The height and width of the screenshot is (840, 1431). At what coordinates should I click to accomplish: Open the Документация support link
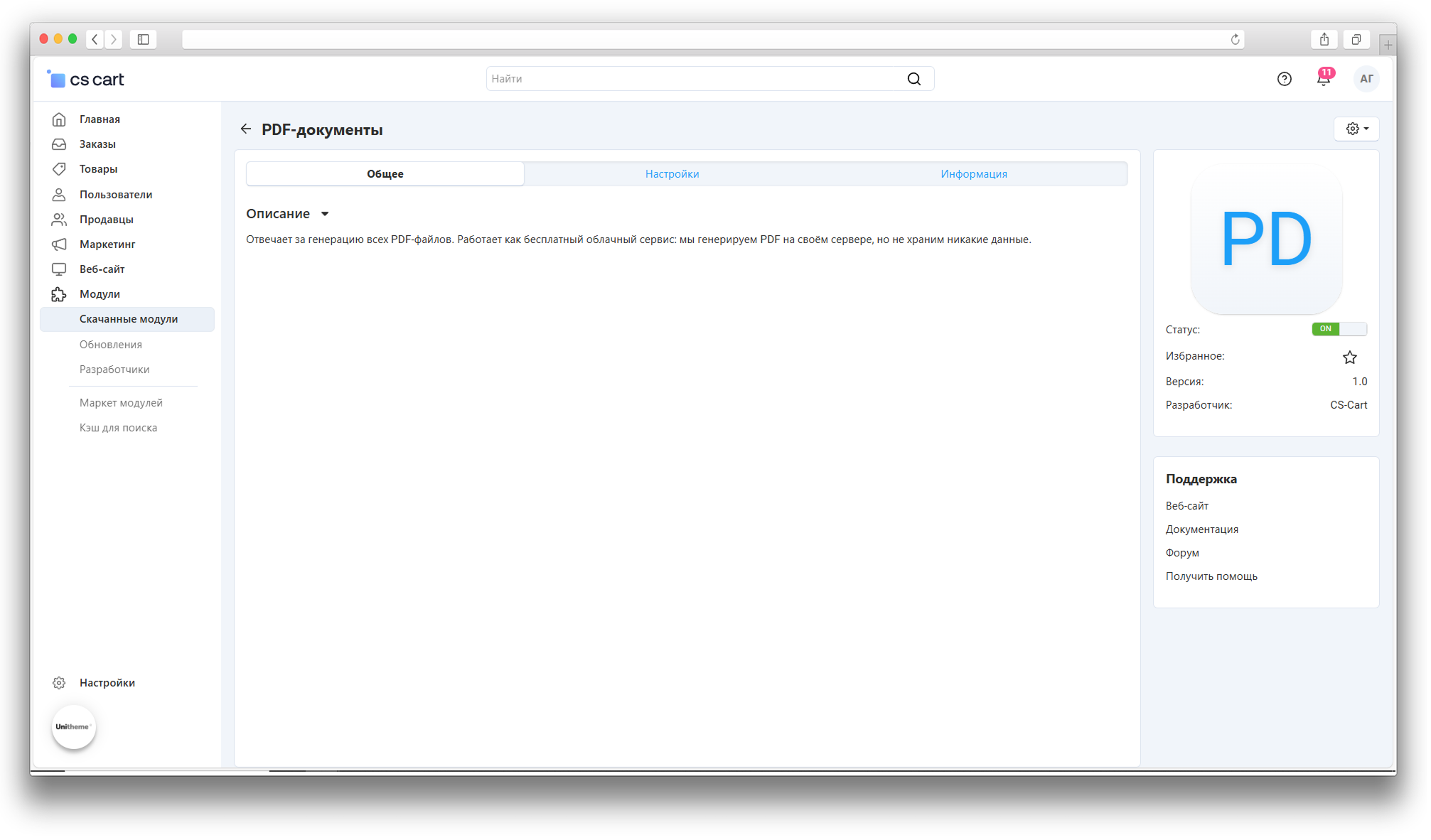[x=1201, y=529]
